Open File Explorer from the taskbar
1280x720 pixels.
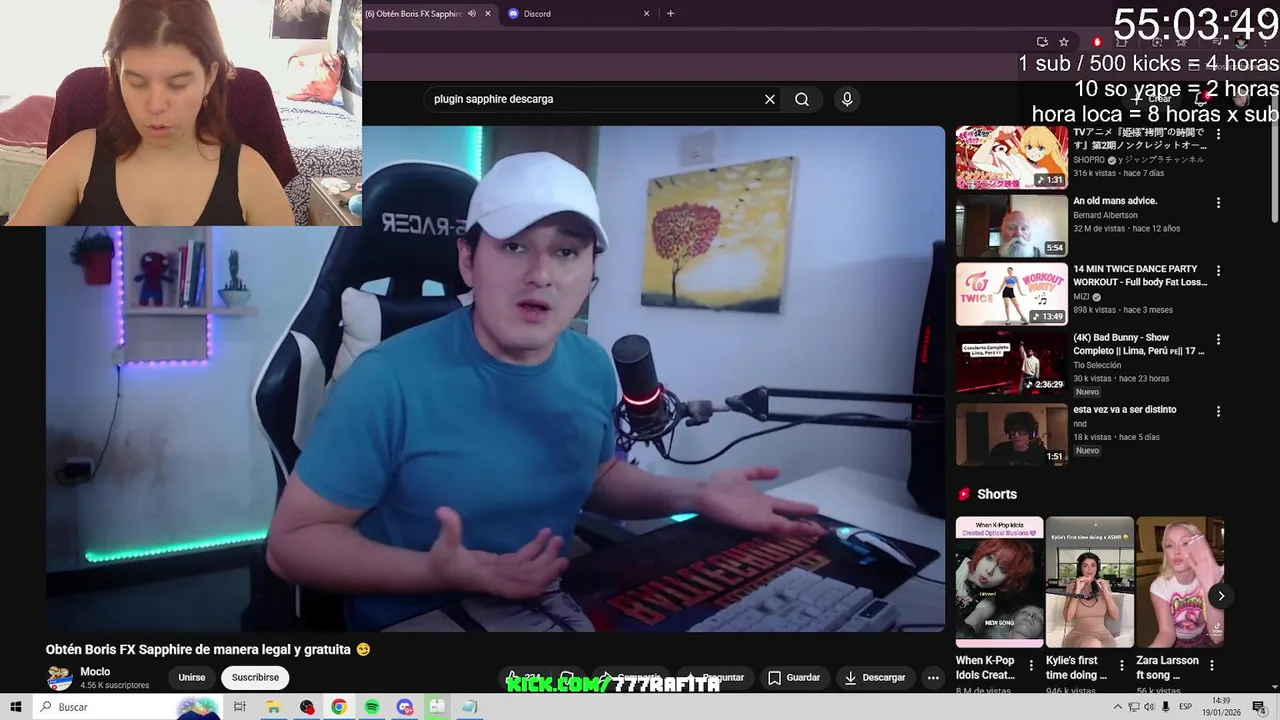[273, 707]
